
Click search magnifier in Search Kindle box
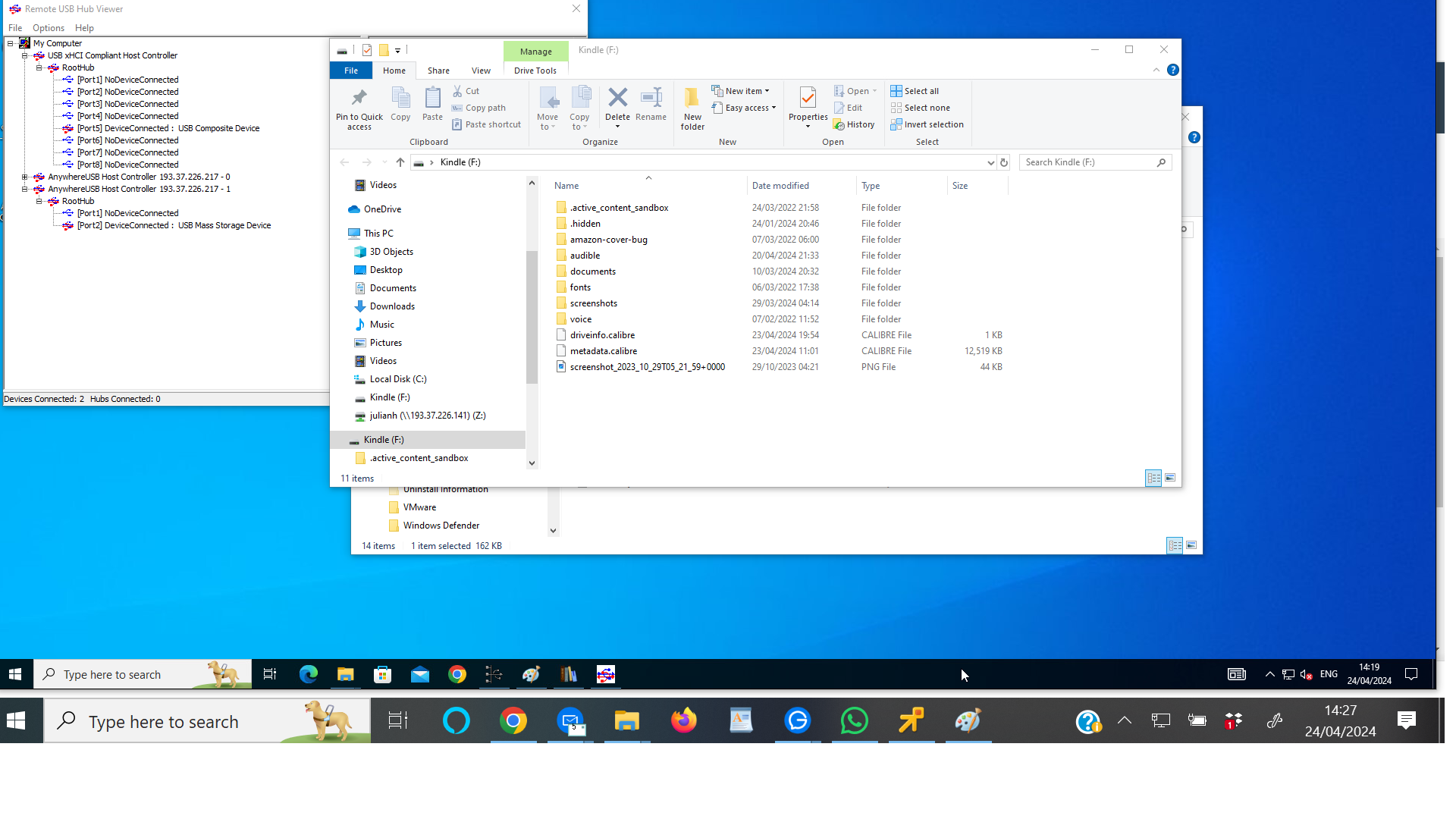1161,162
